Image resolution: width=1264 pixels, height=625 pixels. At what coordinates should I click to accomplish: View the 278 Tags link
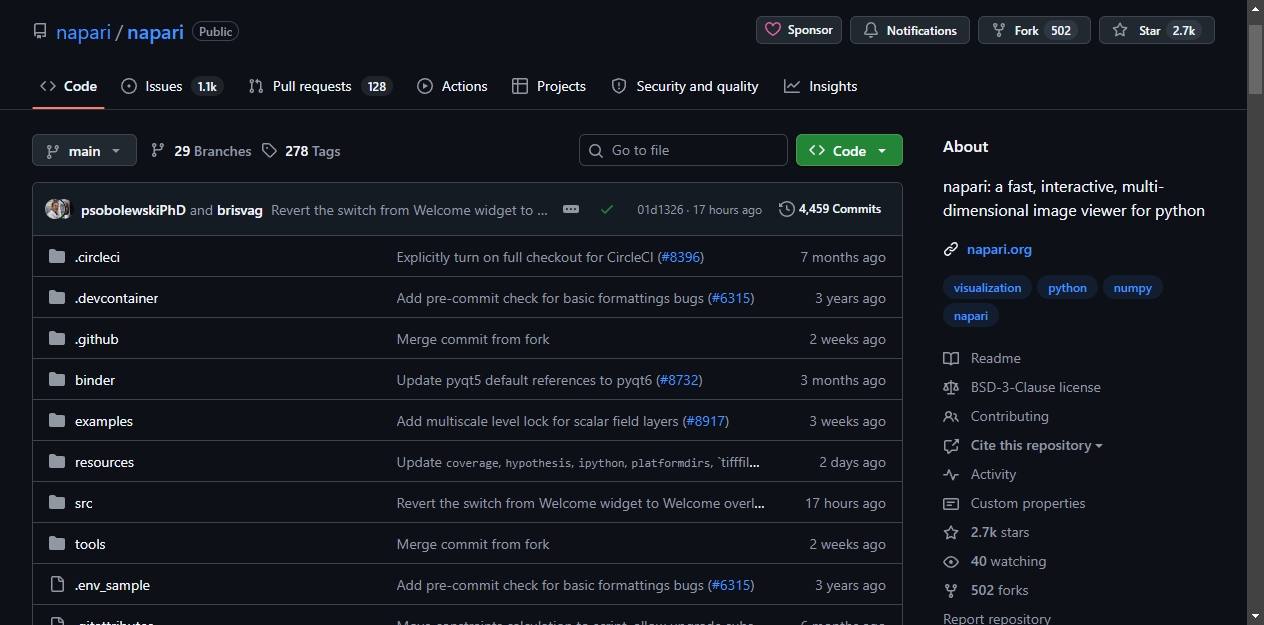point(301,151)
